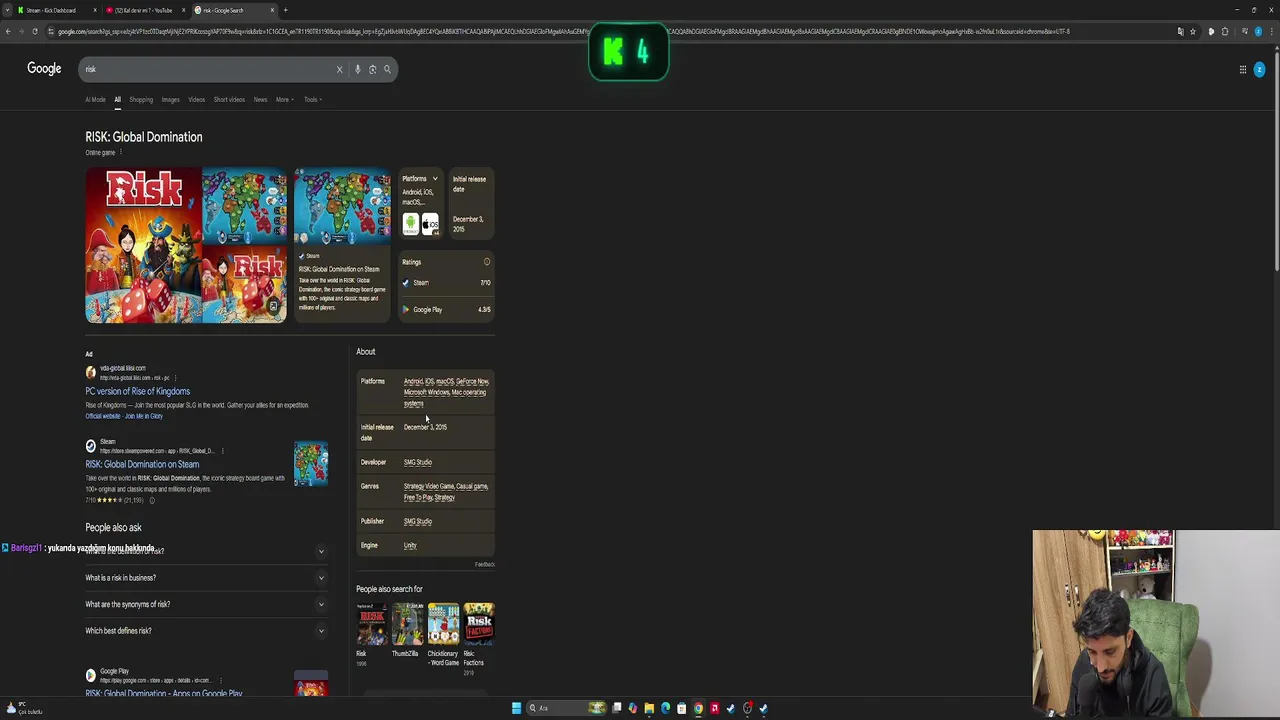Open search by image (Lens) icon
The image size is (1280, 720).
(x=372, y=69)
